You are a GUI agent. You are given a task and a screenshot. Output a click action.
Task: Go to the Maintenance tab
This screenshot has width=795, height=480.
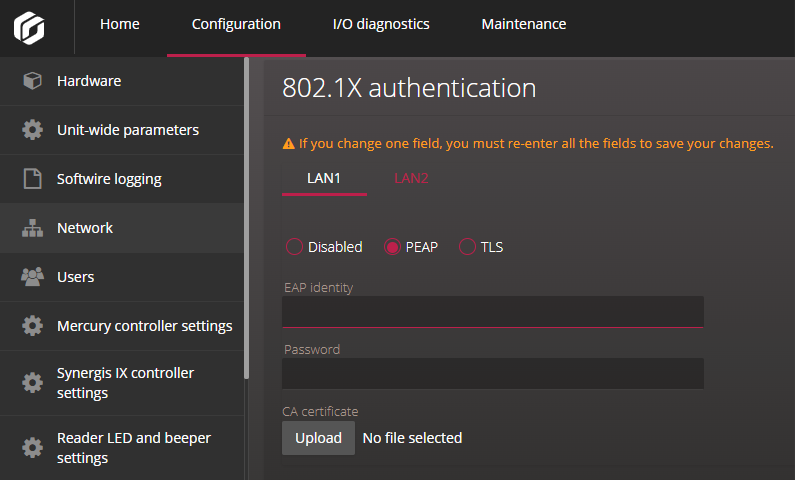coord(524,24)
